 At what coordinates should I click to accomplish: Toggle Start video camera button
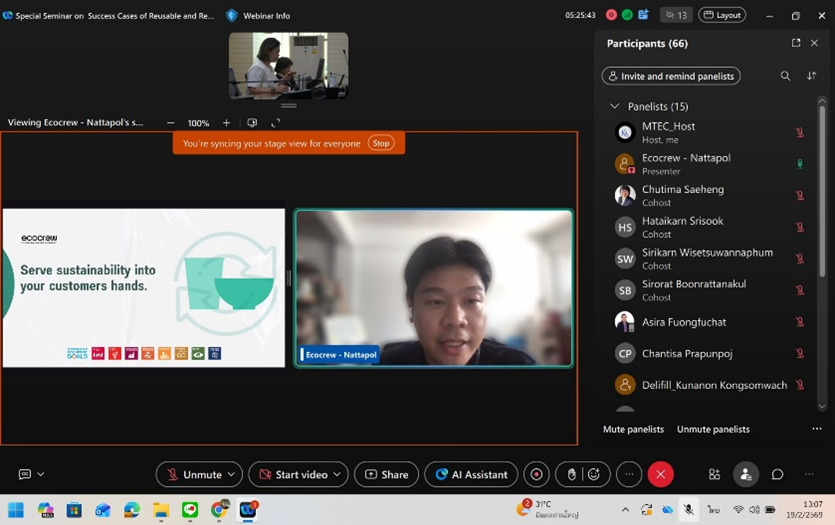pos(292,474)
